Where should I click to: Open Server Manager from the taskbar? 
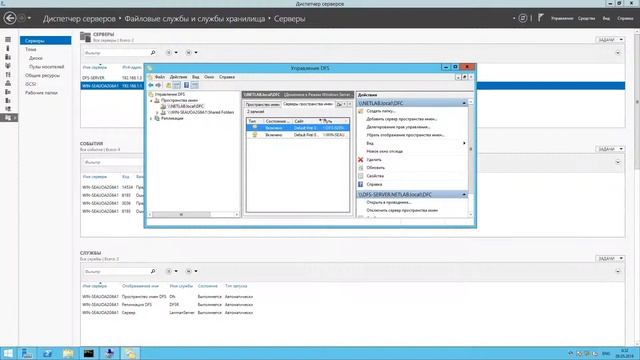(27, 353)
